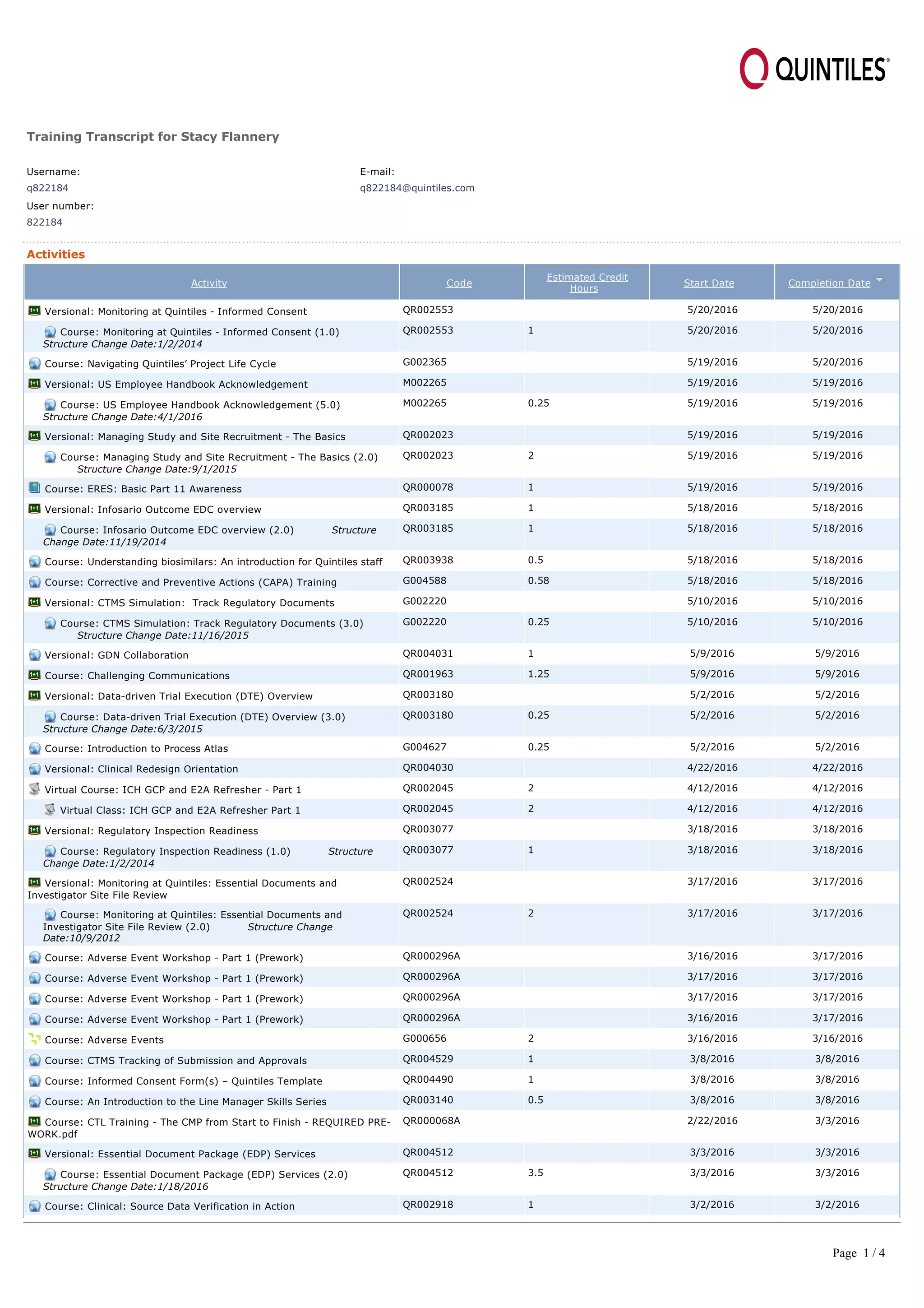Click icon beside Versional: Essential Document Package (EDP) Services
The image size is (924, 1308).
click(x=34, y=1154)
